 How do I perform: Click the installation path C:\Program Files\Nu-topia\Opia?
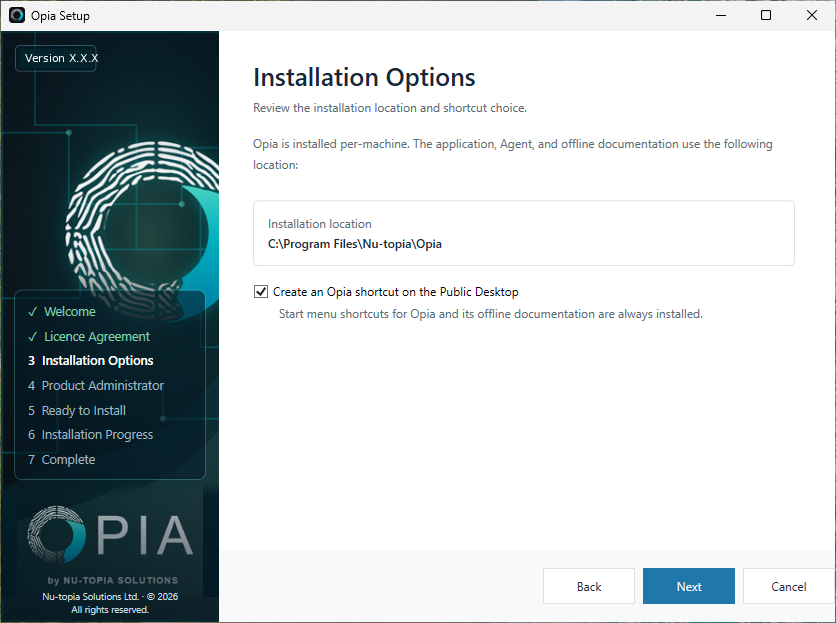tap(355, 244)
